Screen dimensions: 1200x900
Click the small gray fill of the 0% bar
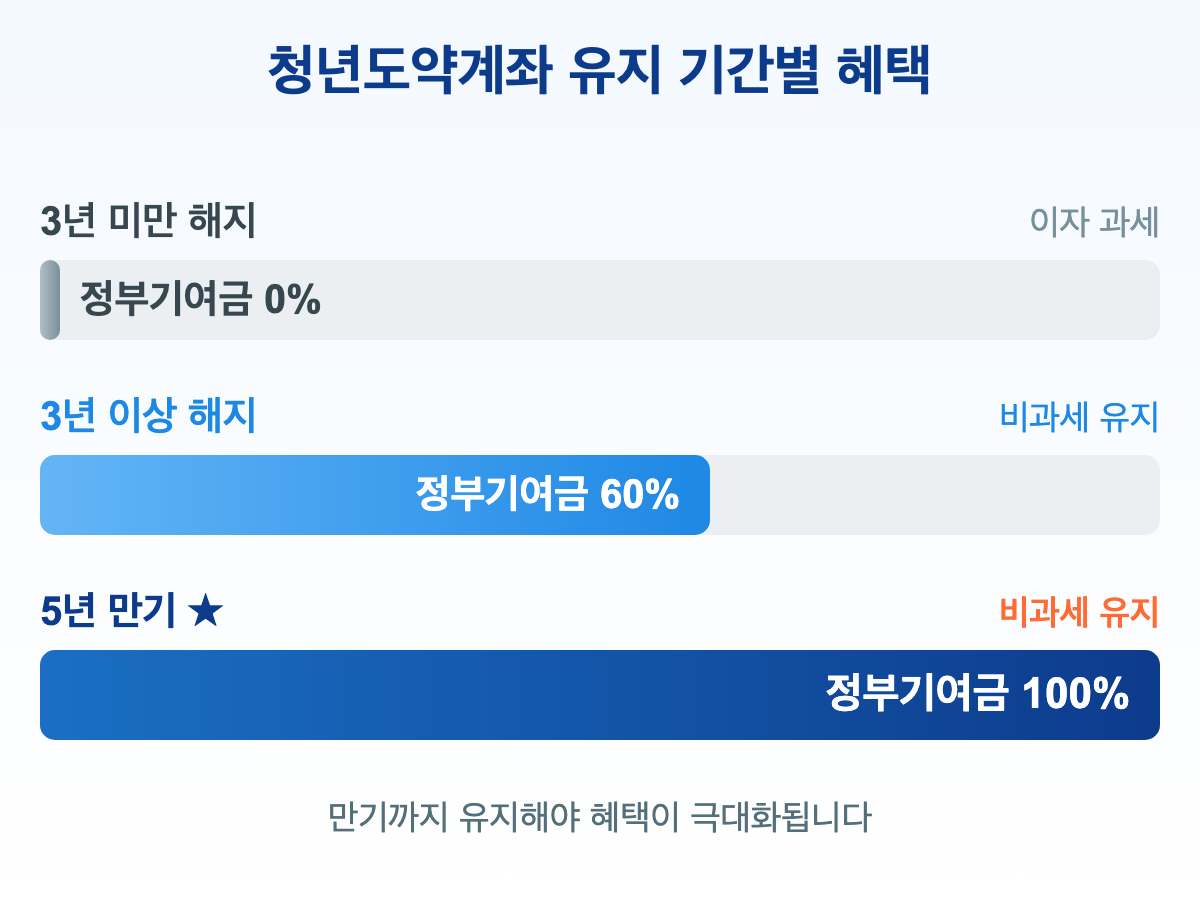tap(50, 300)
